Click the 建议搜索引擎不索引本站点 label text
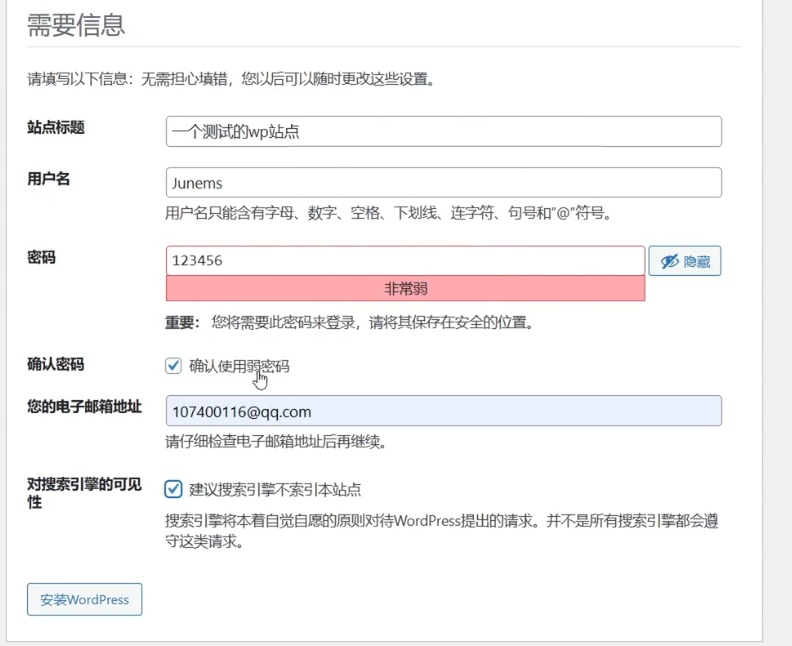Image resolution: width=792 pixels, height=646 pixels. pyautogui.click(x=275, y=490)
